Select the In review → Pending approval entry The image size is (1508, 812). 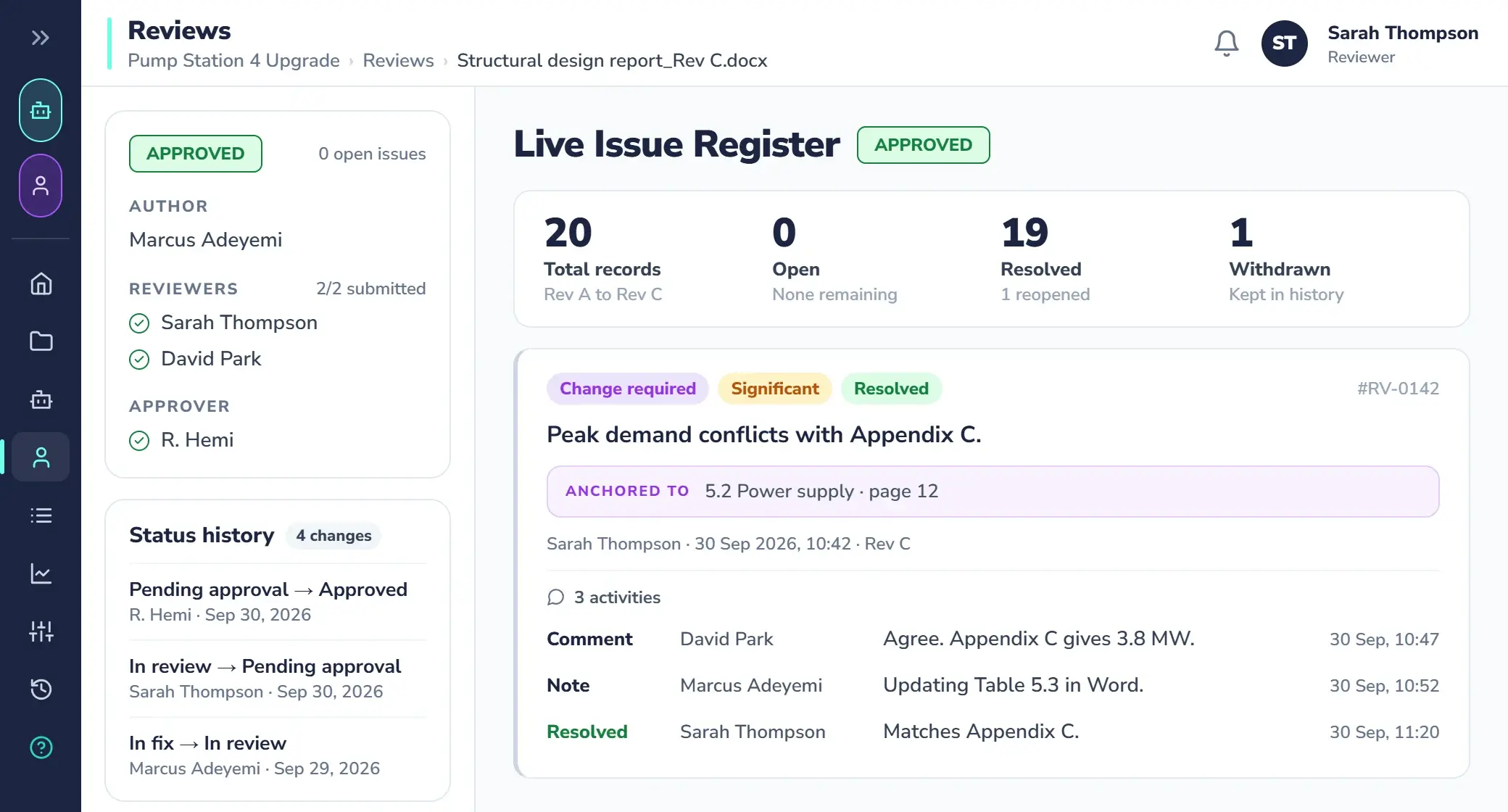click(x=277, y=679)
